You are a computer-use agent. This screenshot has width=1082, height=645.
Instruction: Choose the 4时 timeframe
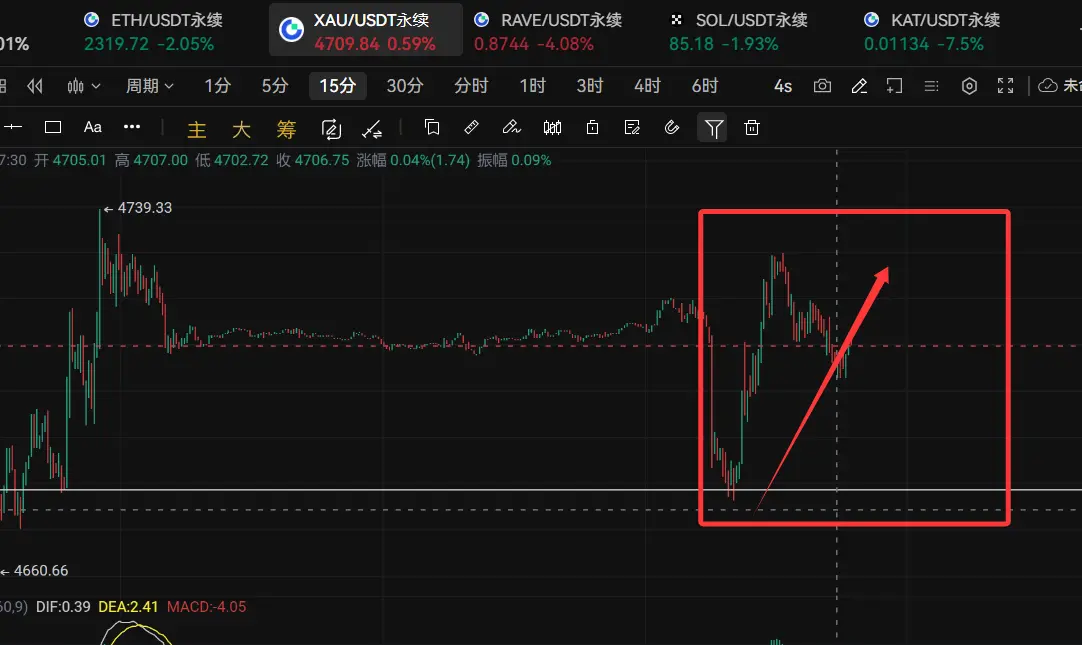647,86
